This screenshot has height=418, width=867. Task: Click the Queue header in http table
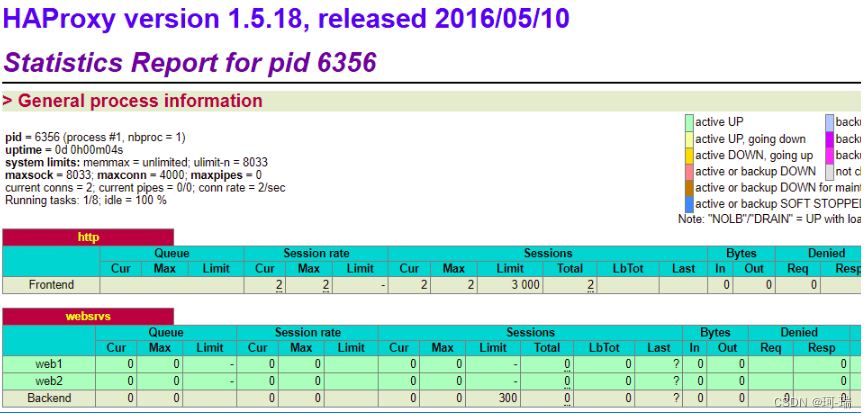(x=172, y=253)
